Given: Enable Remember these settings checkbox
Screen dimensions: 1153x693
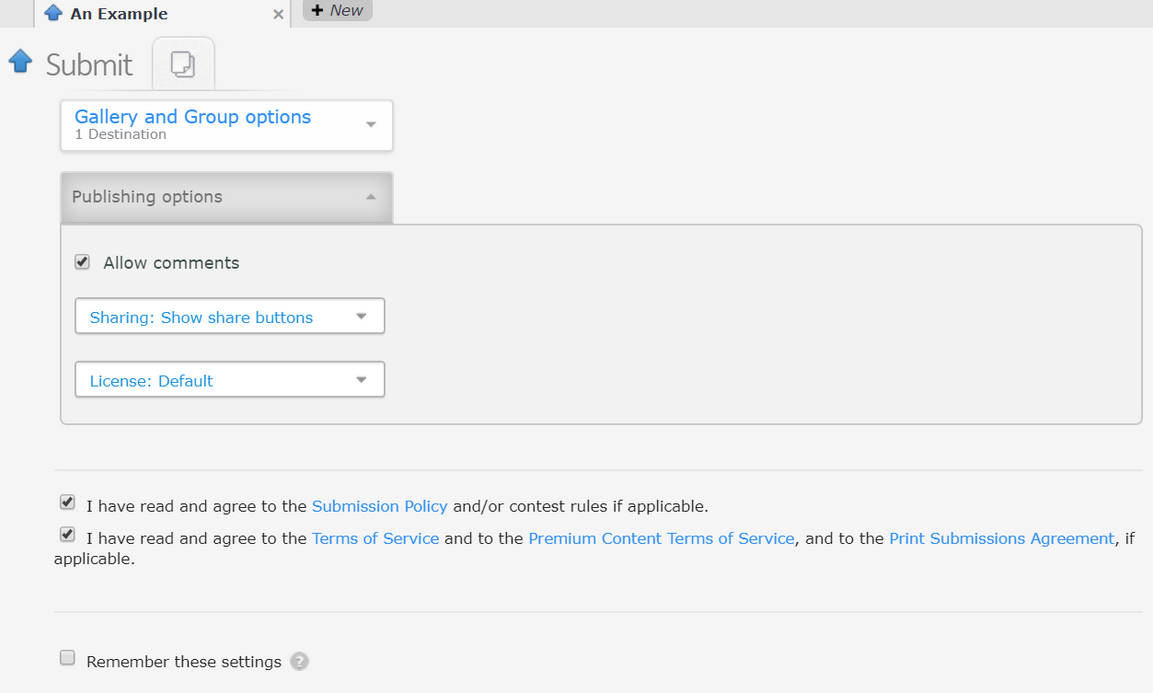Looking at the screenshot, I should tap(67, 658).
